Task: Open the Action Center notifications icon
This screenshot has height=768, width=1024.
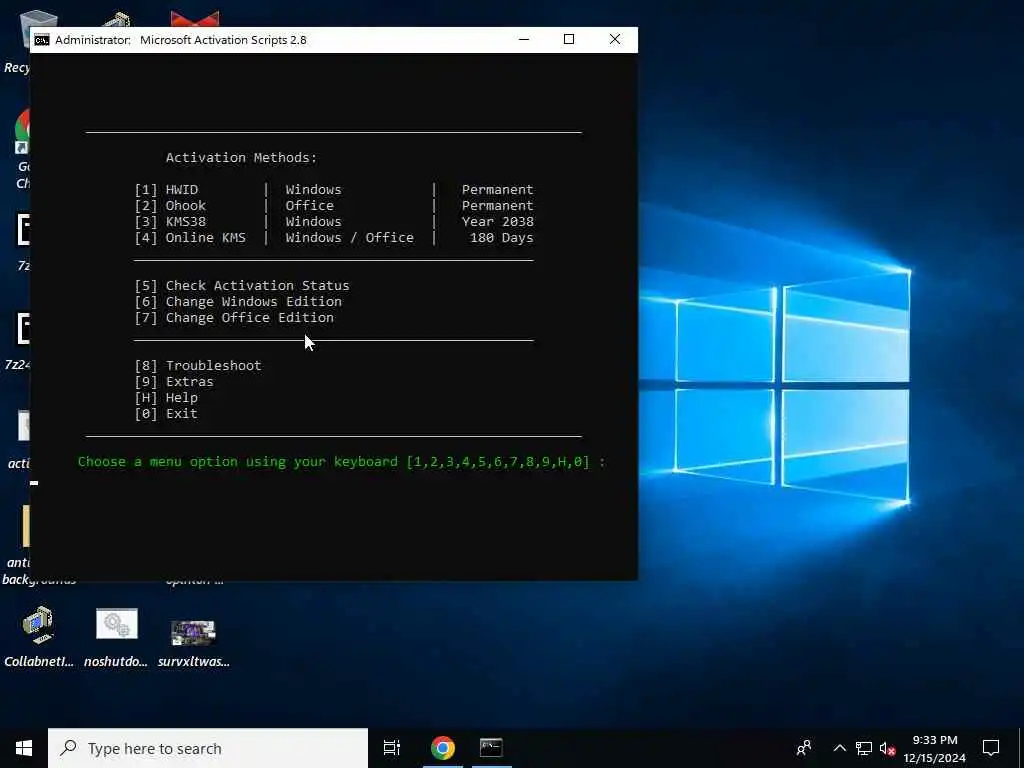Action: pos(991,748)
